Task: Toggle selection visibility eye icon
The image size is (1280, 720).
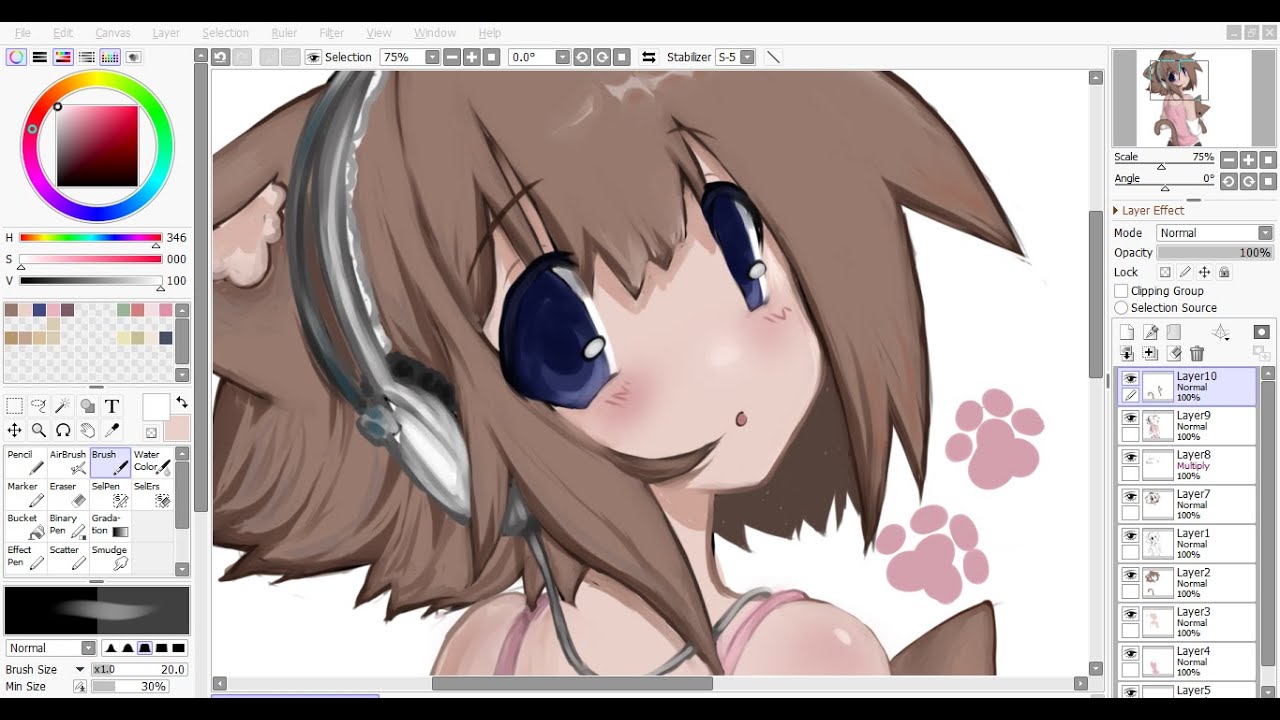Action: click(x=313, y=57)
